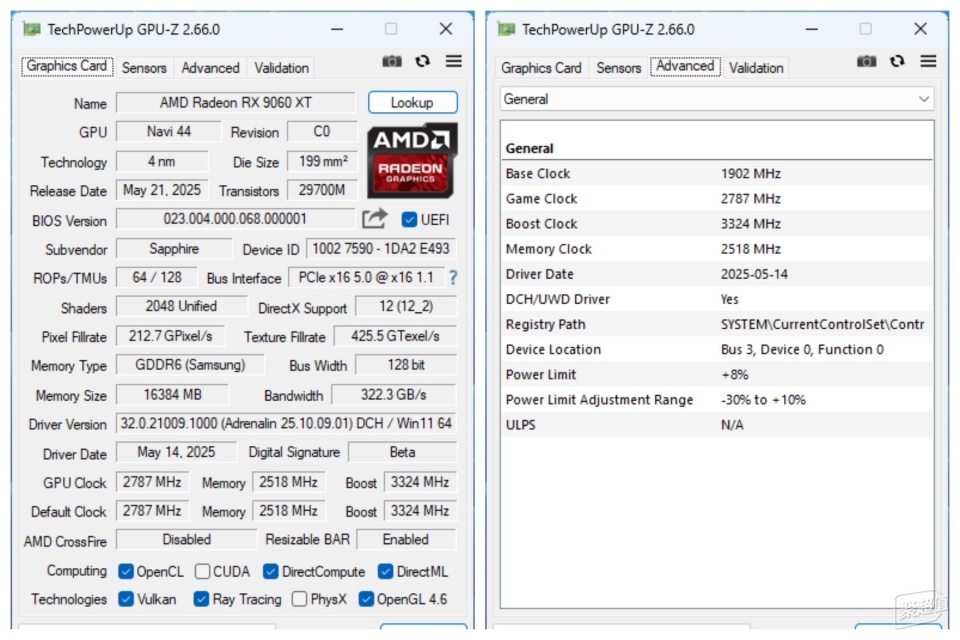
Task: Select the Boost Clock row in General list
Action: click(x=717, y=224)
